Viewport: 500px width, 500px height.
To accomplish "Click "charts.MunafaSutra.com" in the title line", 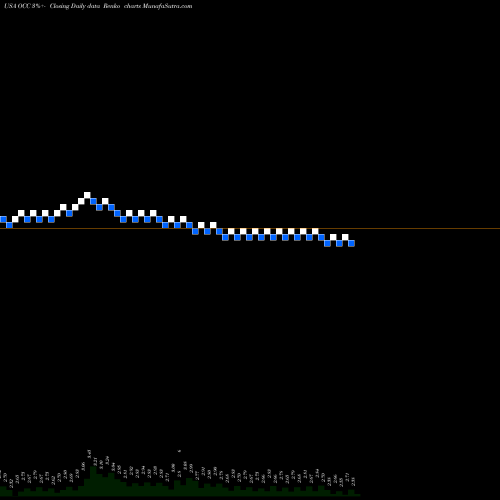I will pyautogui.click(x=158, y=6).
